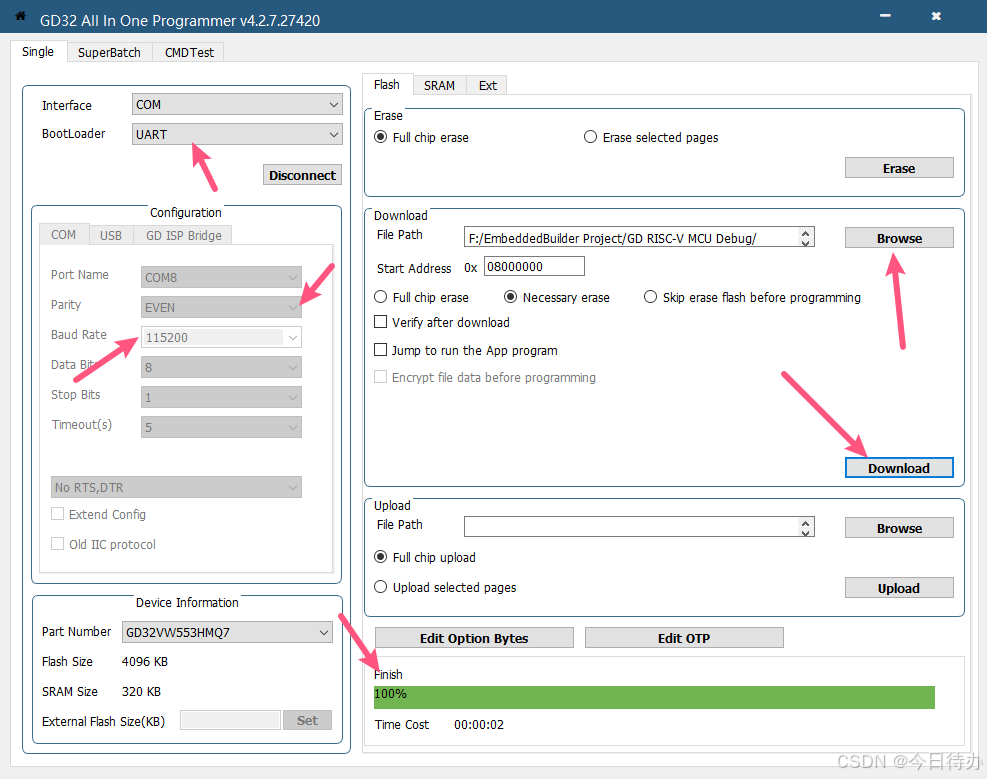
Task: Switch to the CMDTest tab
Action: point(189,52)
